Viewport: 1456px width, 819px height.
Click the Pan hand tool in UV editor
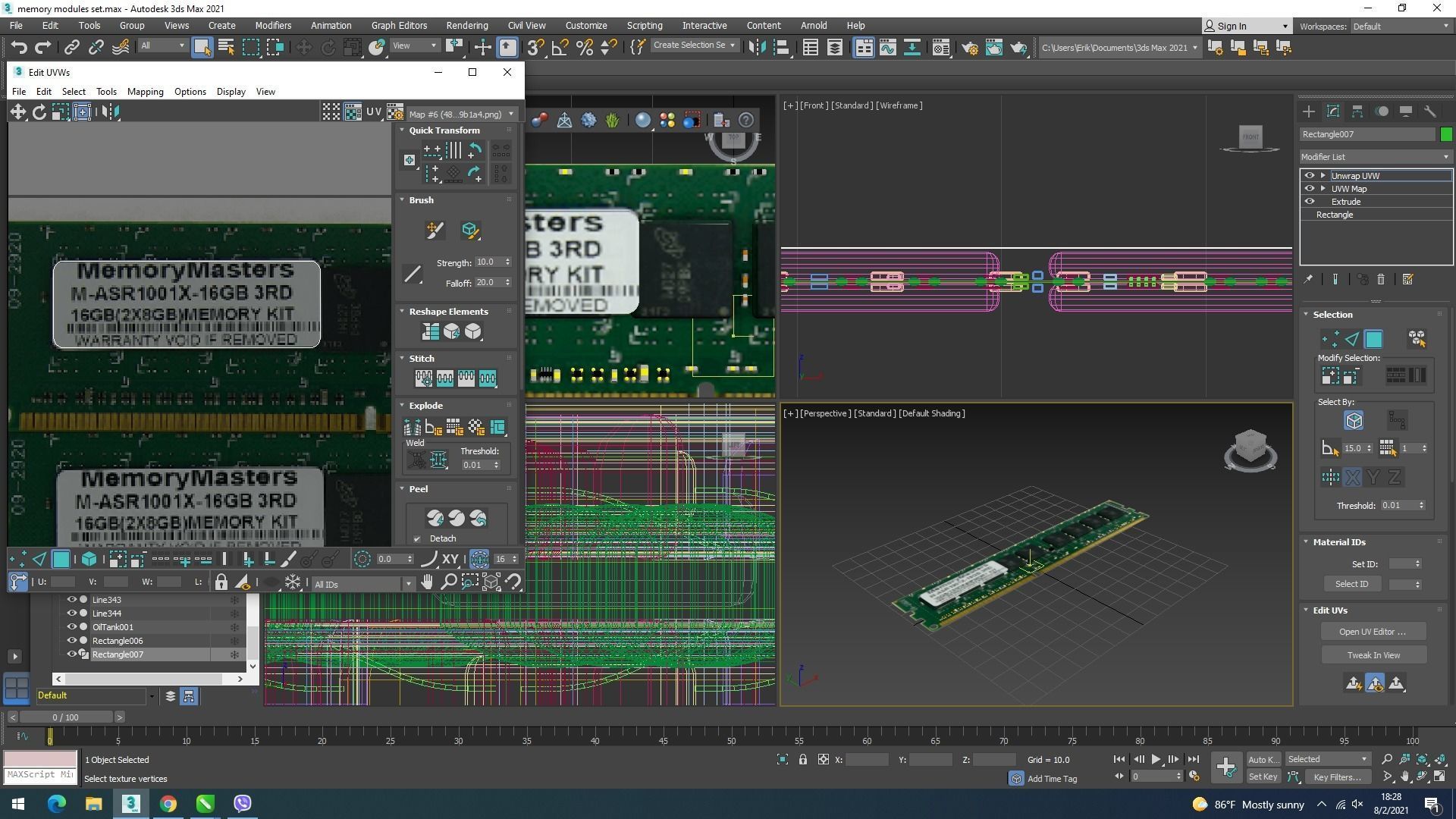pos(427,582)
